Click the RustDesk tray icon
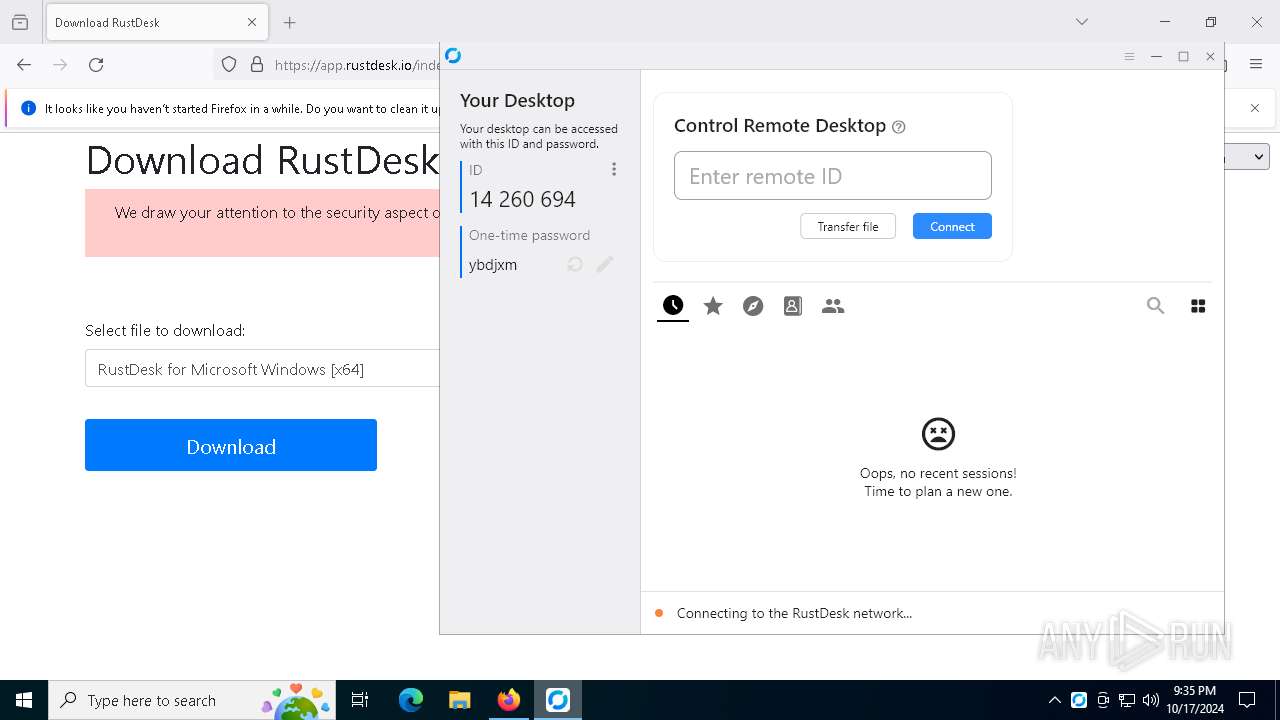 1079,700
